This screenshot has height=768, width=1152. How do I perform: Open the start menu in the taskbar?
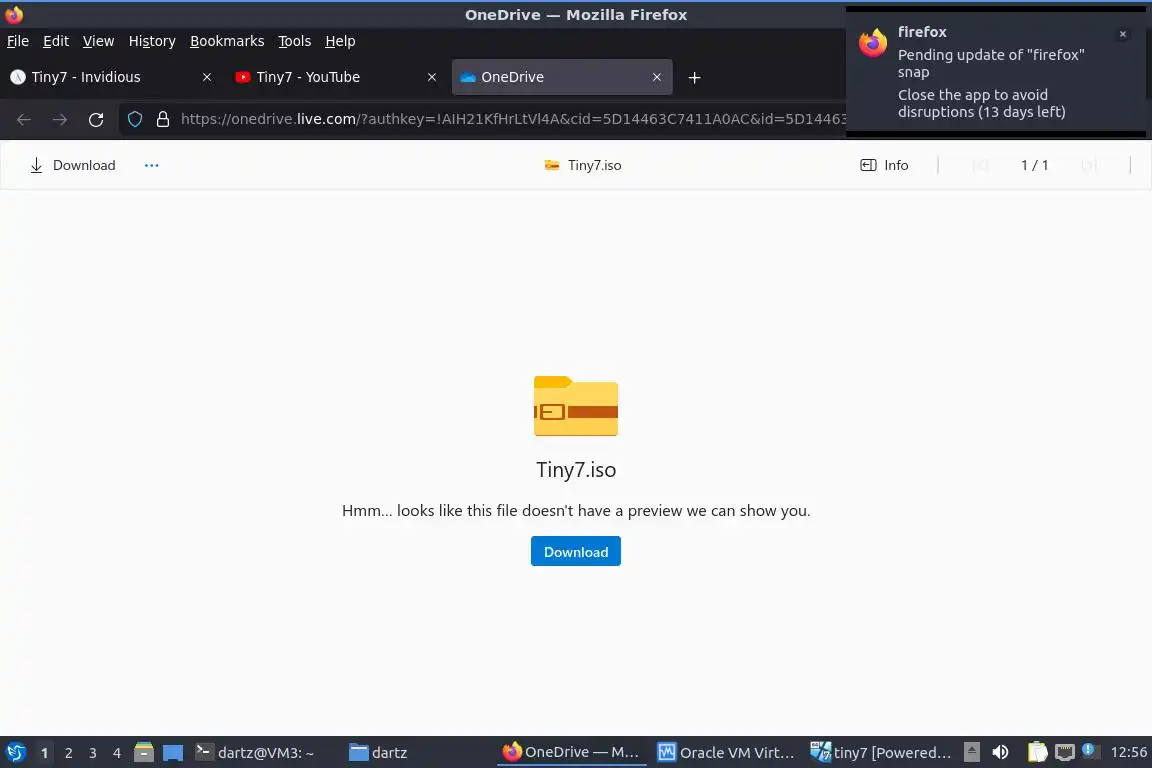pyautogui.click(x=15, y=753)
